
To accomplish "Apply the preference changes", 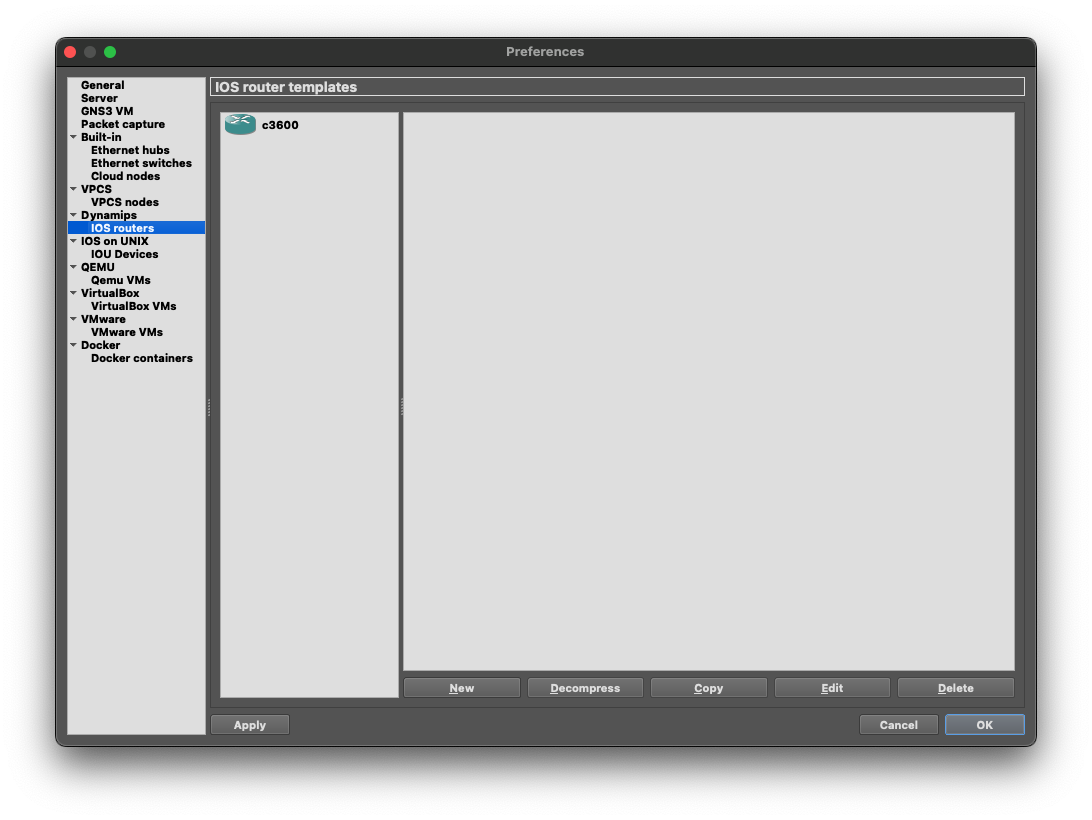I will (x=249, y=724).
